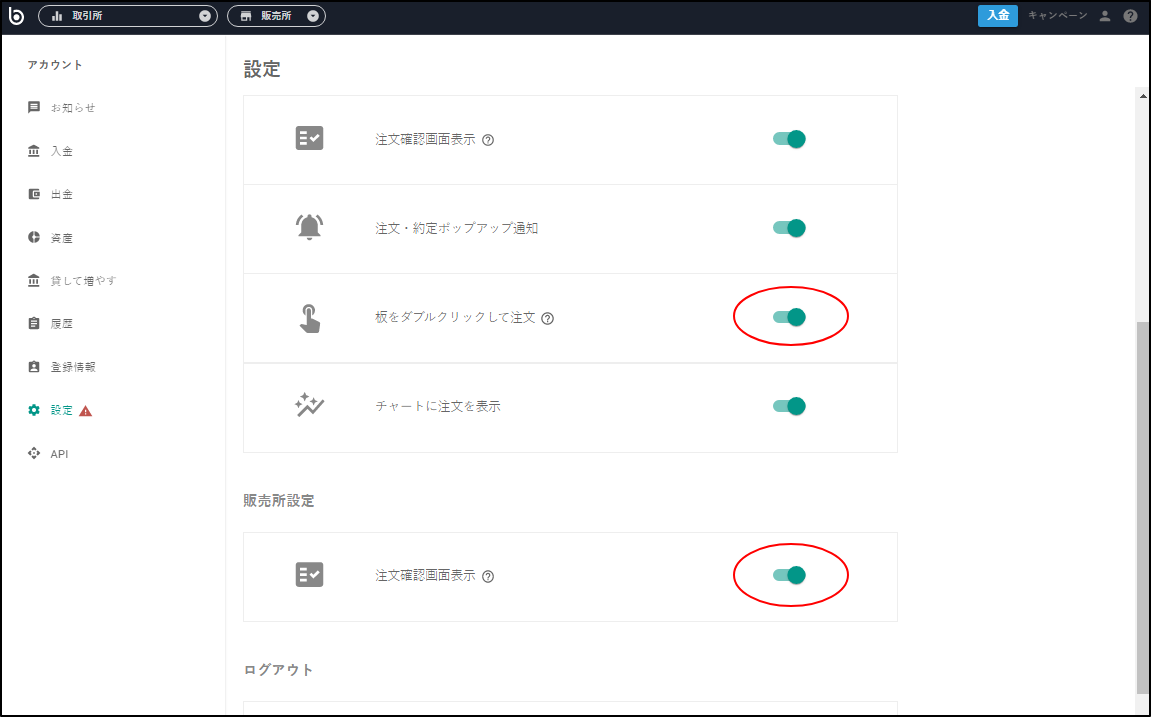Open 出金 in the sidebar
The width and height of the screenshot is (1151, 717).
click(62, 194)
